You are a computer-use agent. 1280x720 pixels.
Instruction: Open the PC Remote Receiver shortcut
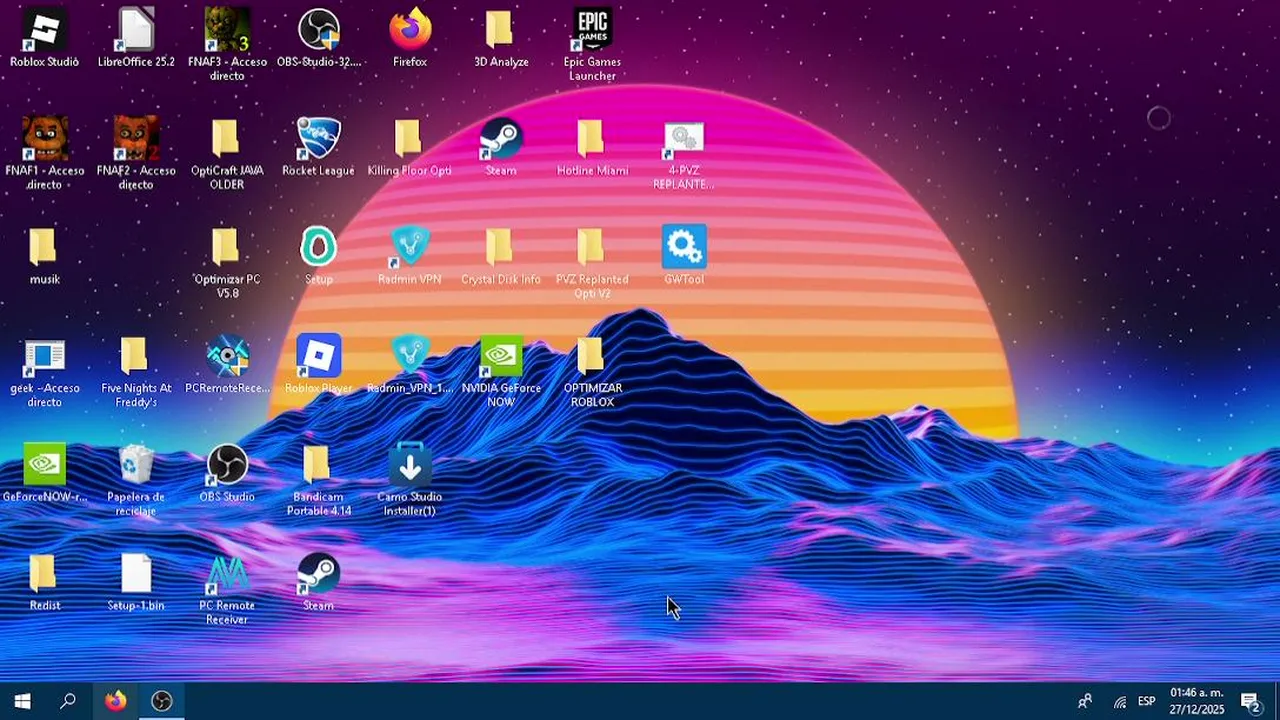coord(227,576)
